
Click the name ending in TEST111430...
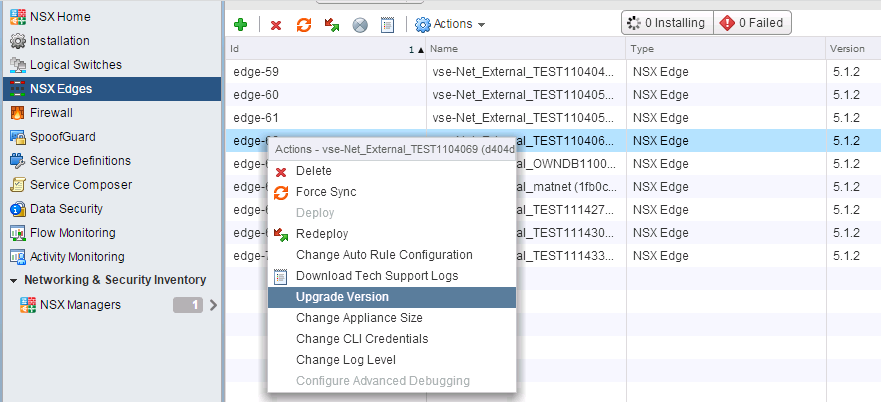tap(566, 233)
